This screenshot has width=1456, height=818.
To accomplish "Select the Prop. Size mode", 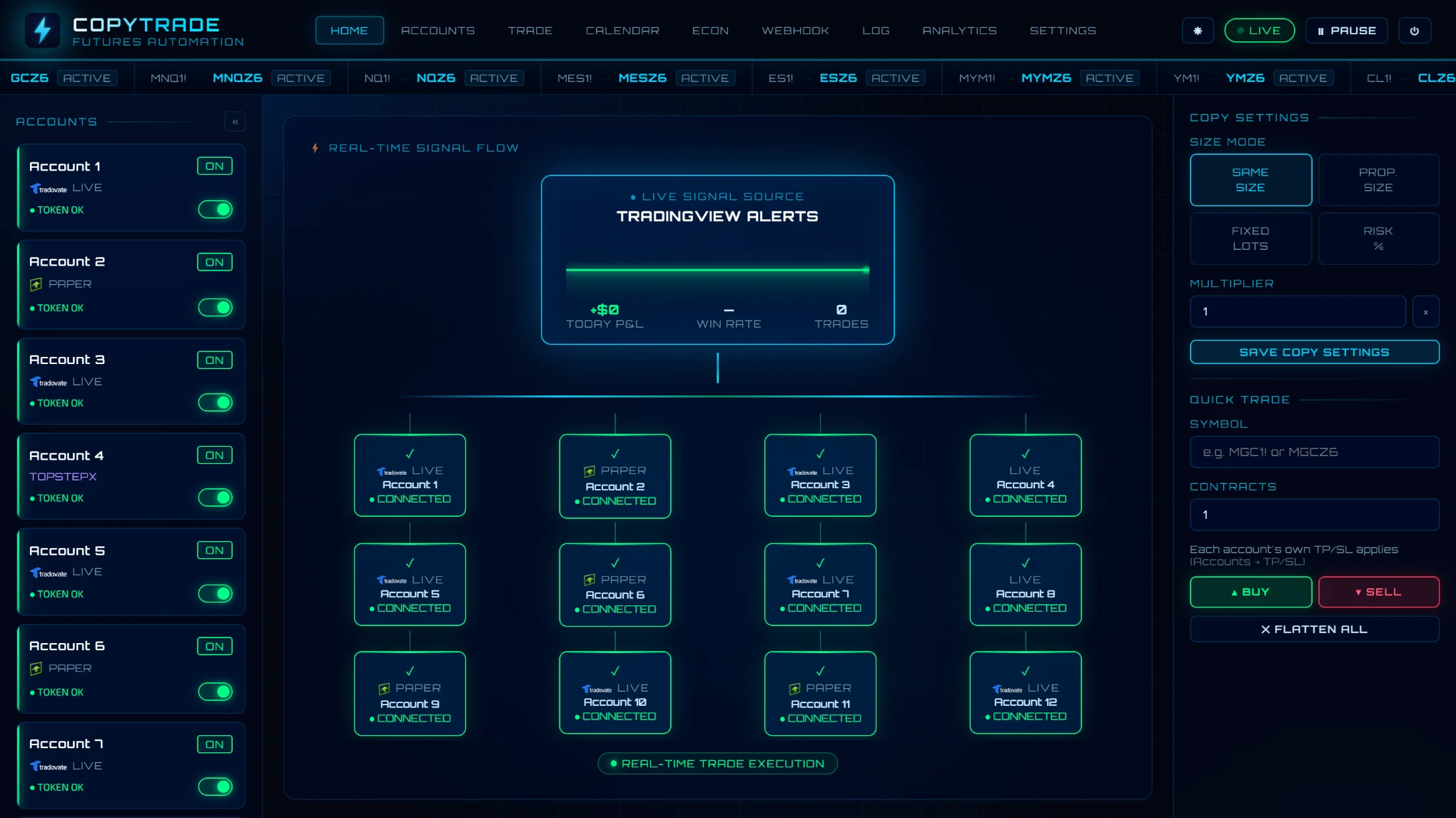I will [1378, 180].
